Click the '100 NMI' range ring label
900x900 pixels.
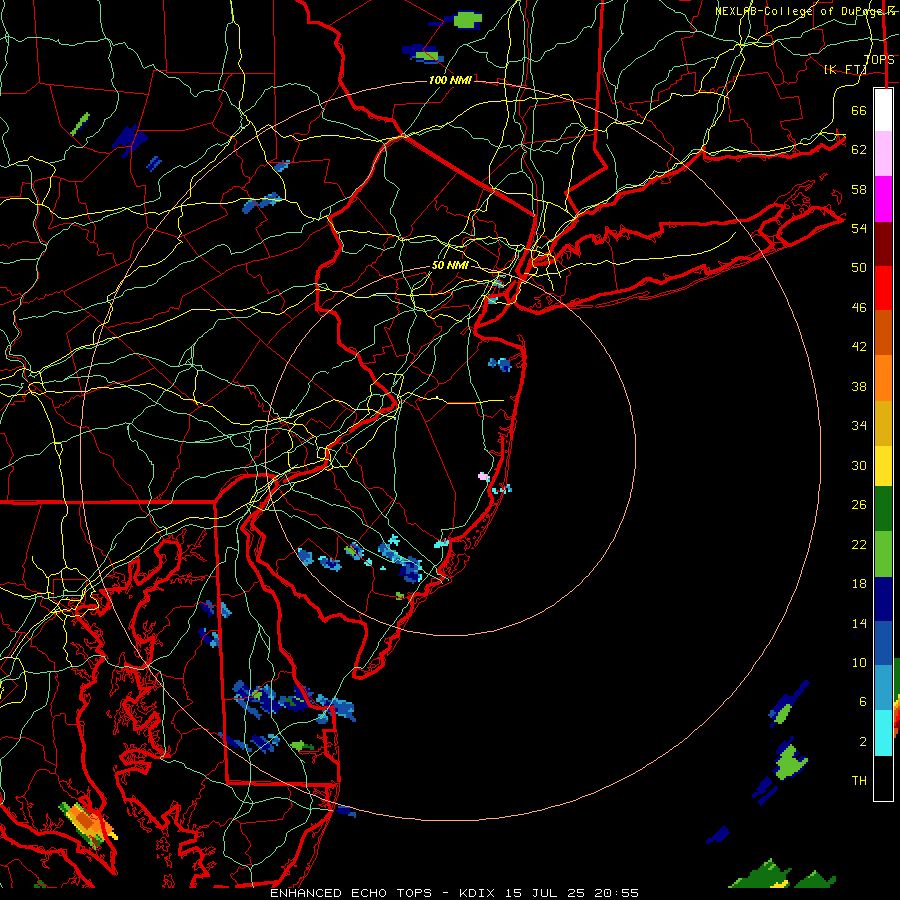coord(450,80)
